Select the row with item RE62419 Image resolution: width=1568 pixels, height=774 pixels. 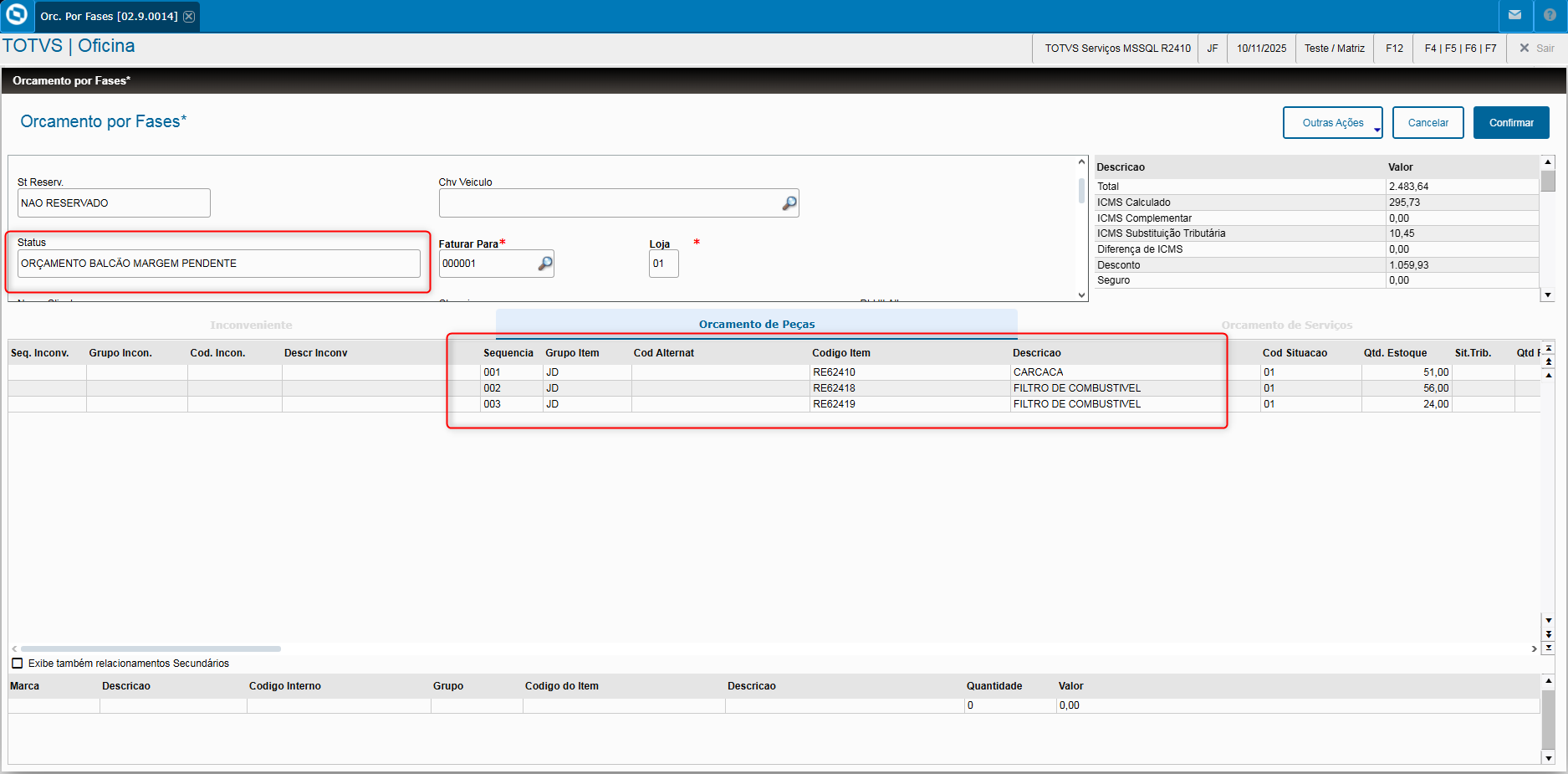click(774, 404)
